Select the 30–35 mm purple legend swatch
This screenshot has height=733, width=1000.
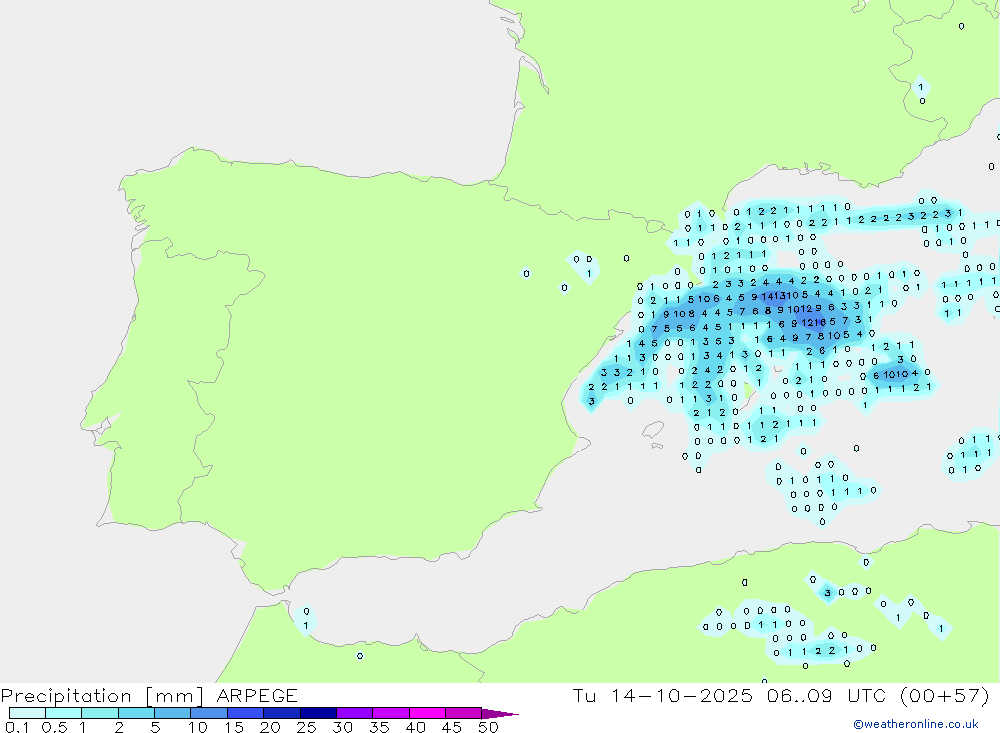coord(355,713)
